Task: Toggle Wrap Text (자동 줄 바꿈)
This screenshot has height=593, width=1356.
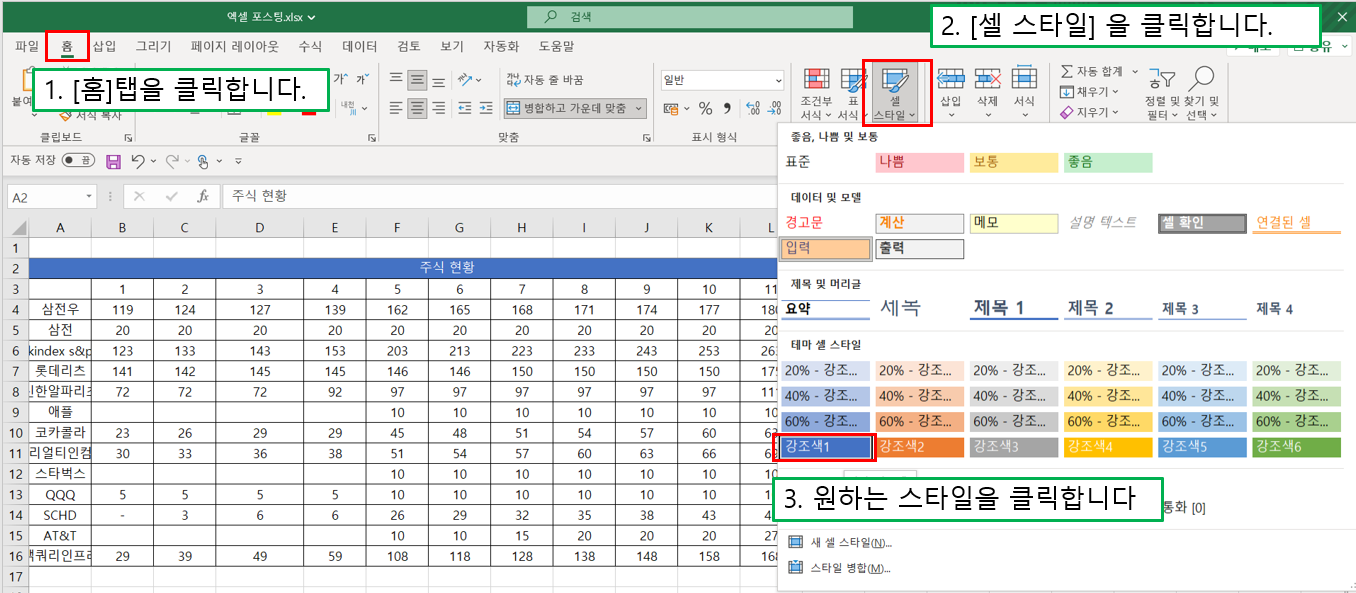Action: (x=545, y=80)
